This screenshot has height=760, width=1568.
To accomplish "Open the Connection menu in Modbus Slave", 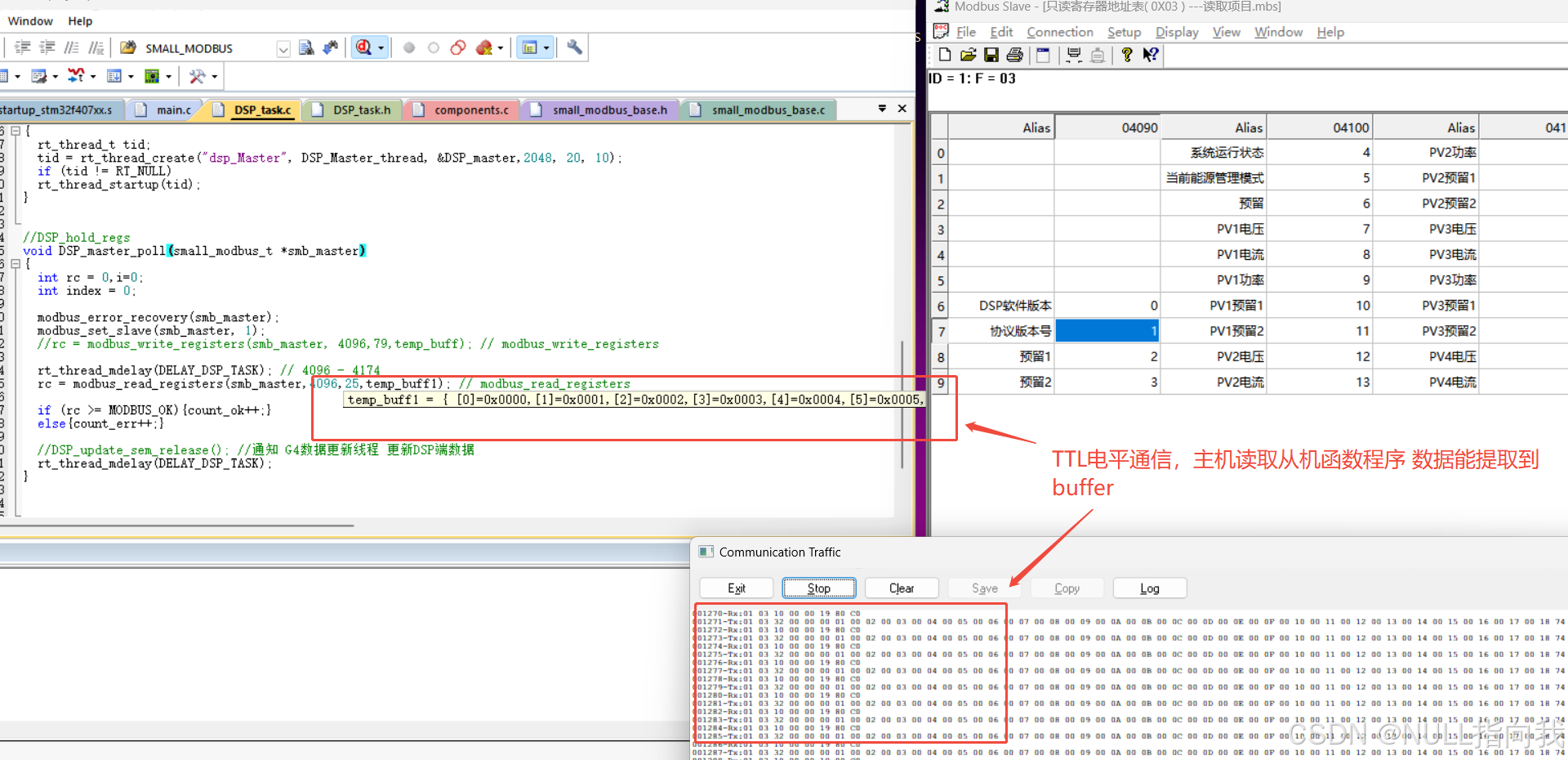I will coord(1059,32).
